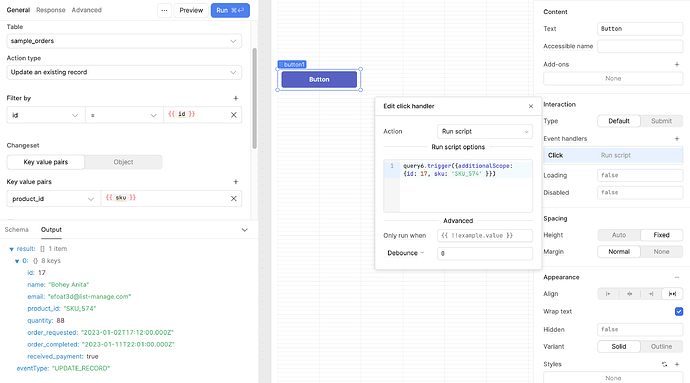Click the Run query button
This screenshot has height=383, width=690.
pyautogui.click(x=230, y=10)
